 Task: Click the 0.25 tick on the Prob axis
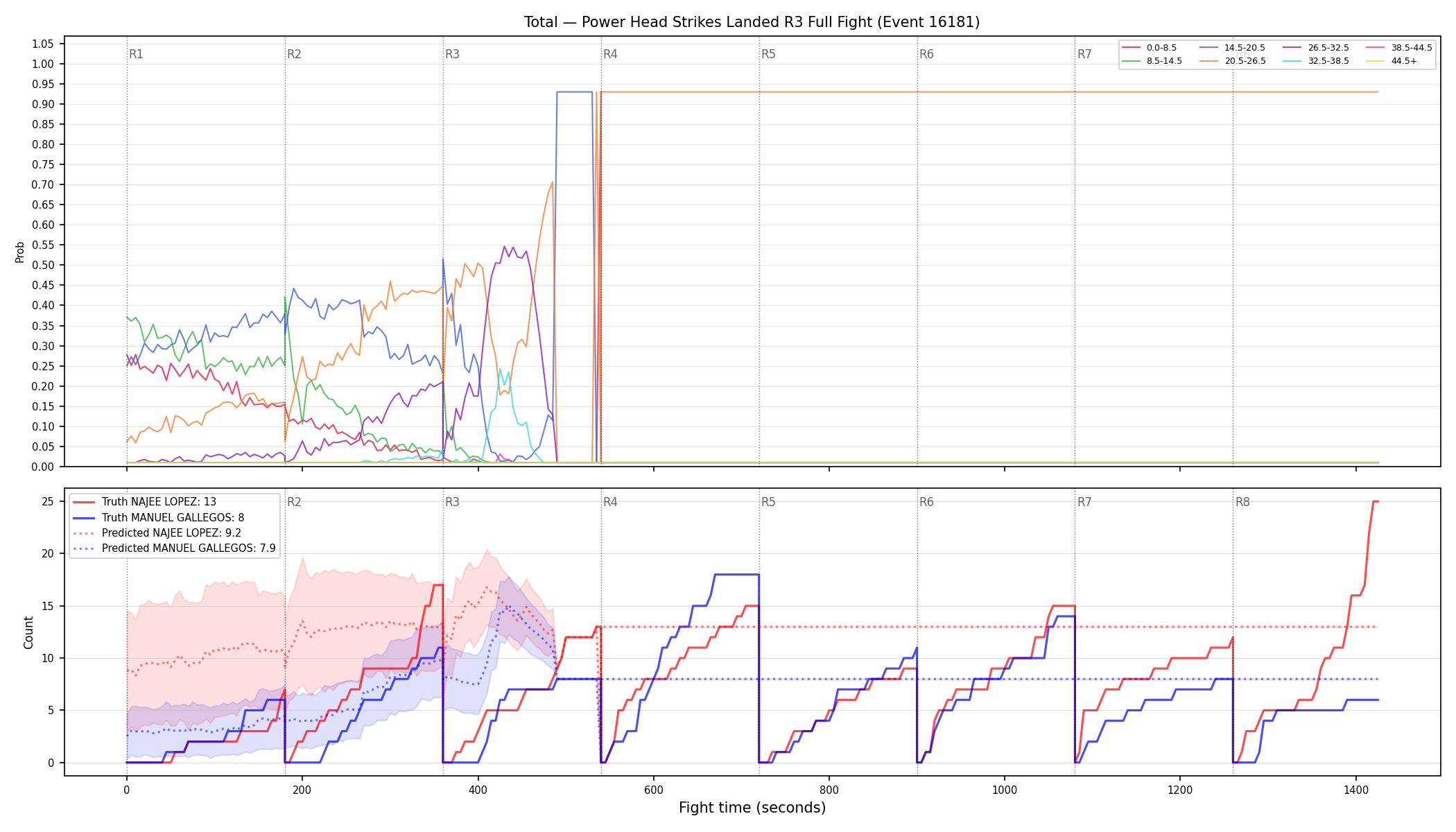pyautogui.click(x=43, y=366)
